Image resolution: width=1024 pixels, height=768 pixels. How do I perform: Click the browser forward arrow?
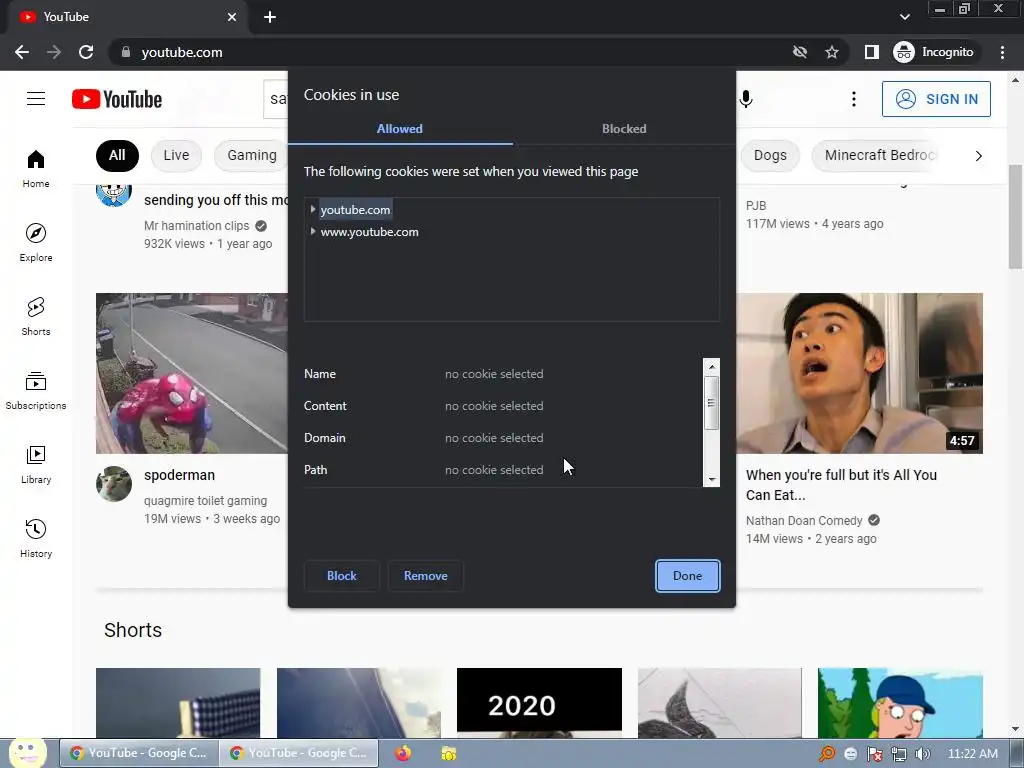click(54, 52)
